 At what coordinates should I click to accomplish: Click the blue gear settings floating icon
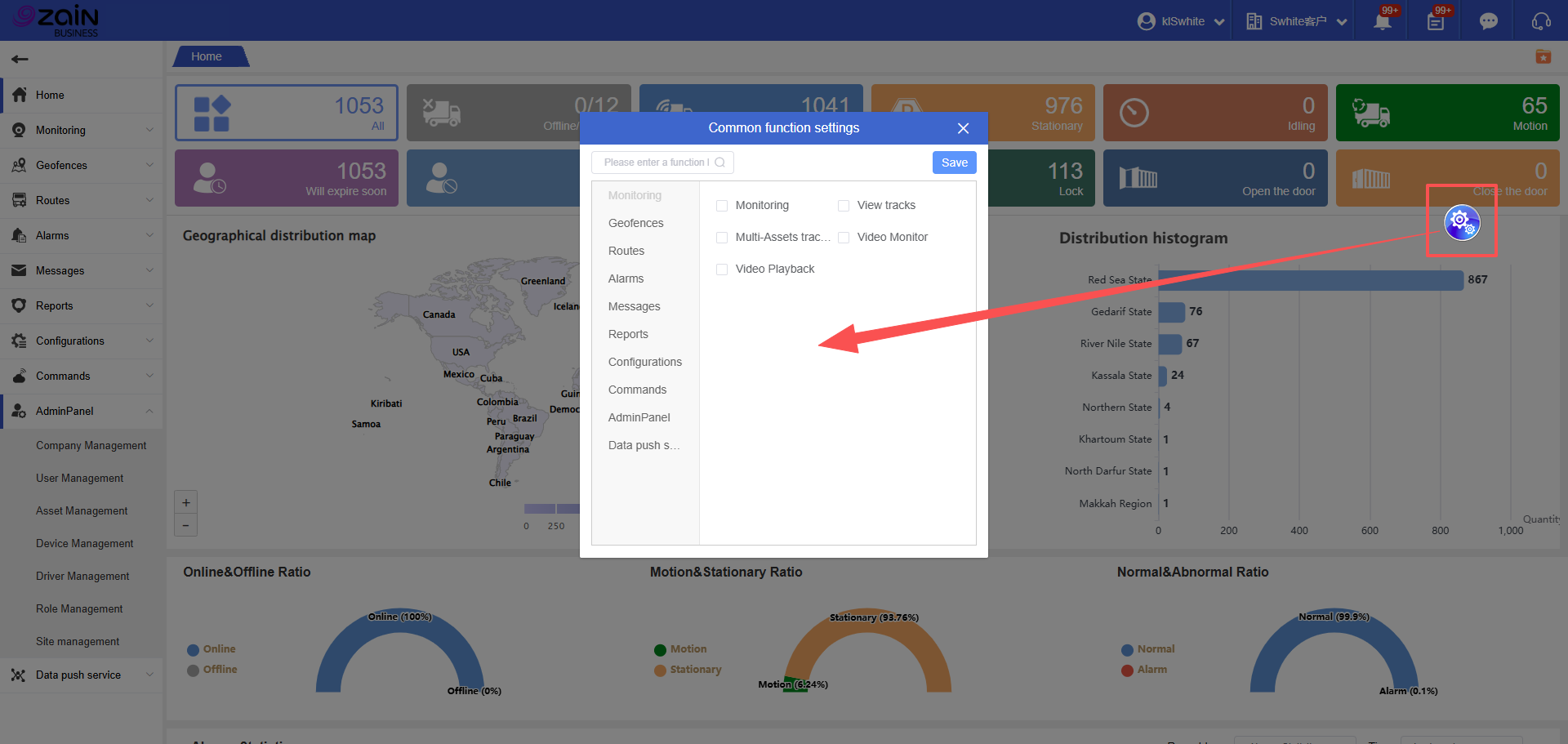coord(1461,222)
